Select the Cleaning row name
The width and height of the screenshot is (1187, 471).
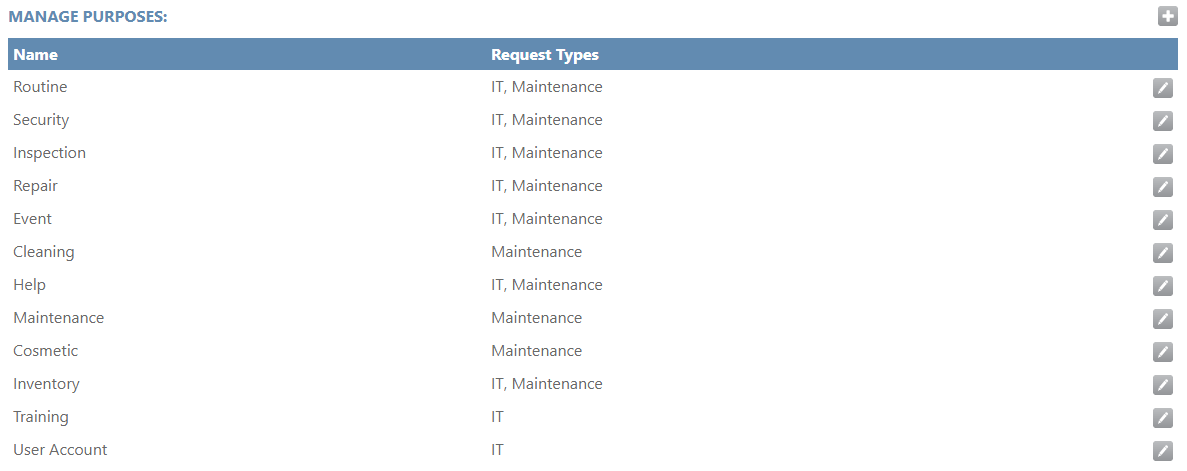pyautogui.click(x=44, y=252)
